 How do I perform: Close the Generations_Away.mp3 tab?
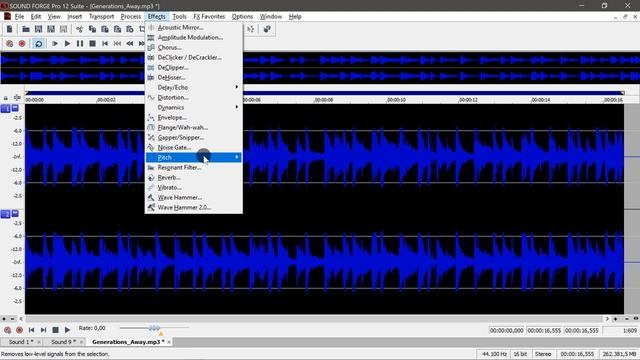pyautogui.click(x=169, y=342)
